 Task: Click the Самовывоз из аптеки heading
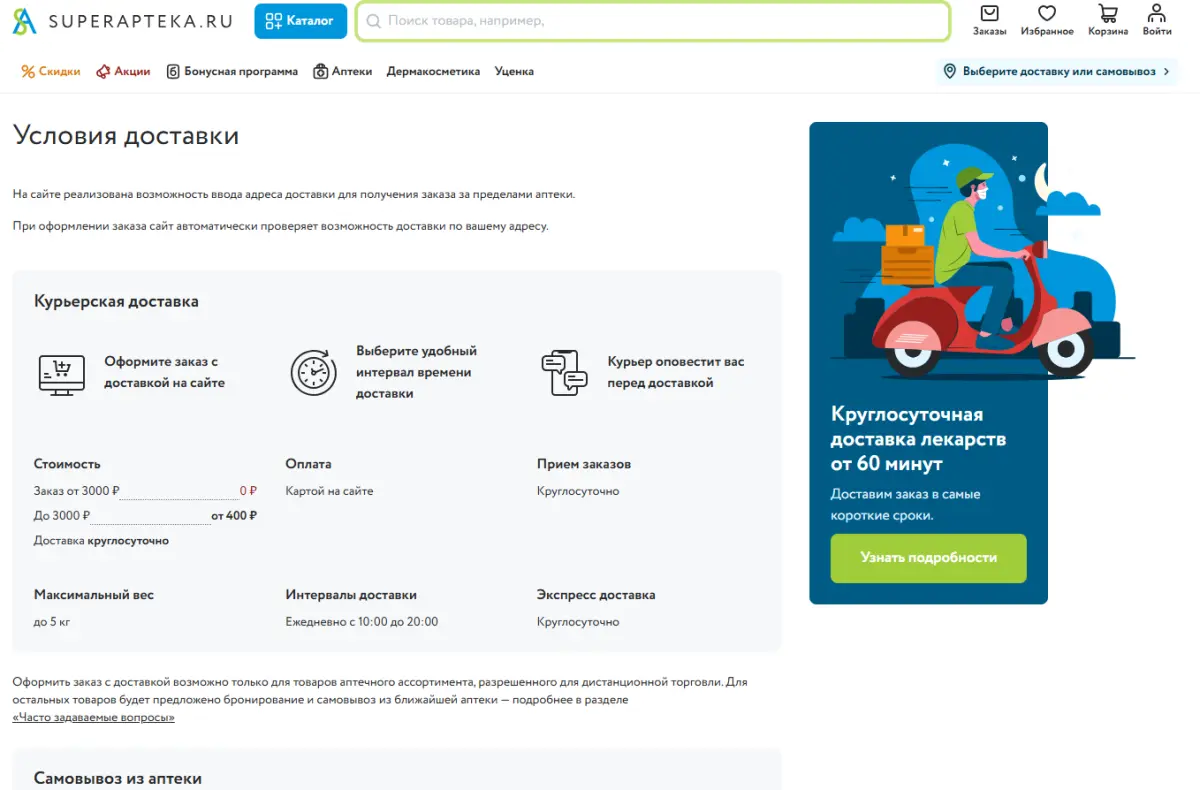118,778
